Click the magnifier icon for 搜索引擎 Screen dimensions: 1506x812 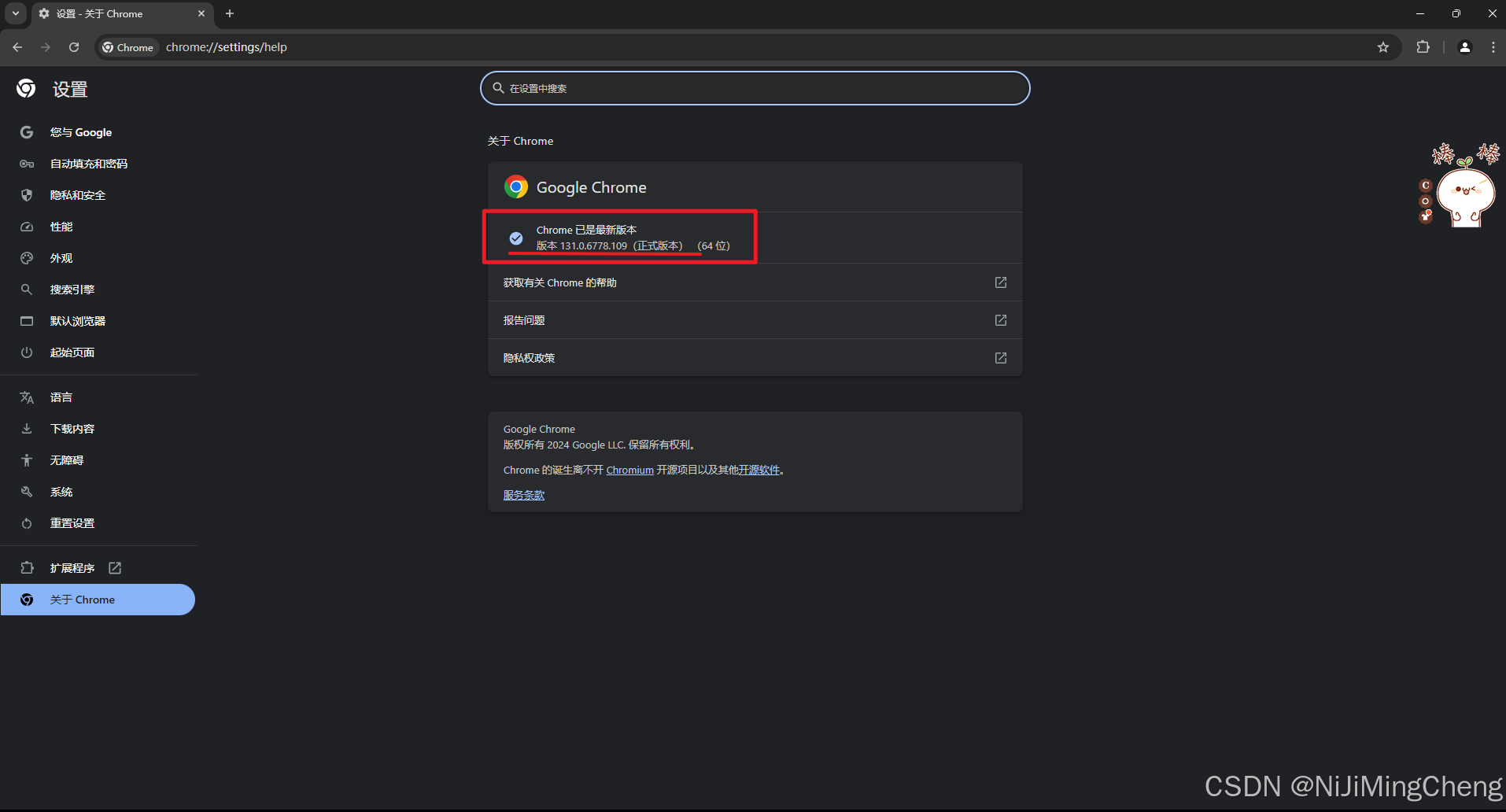(27, 290)
